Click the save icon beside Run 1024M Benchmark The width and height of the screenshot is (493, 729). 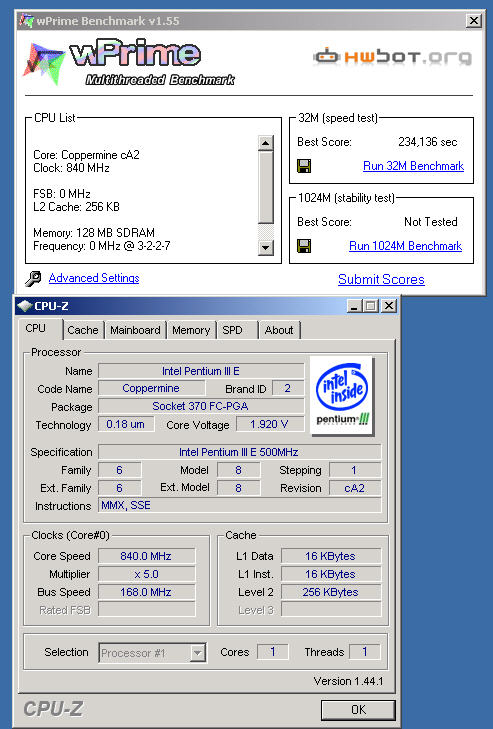point(304,246)
